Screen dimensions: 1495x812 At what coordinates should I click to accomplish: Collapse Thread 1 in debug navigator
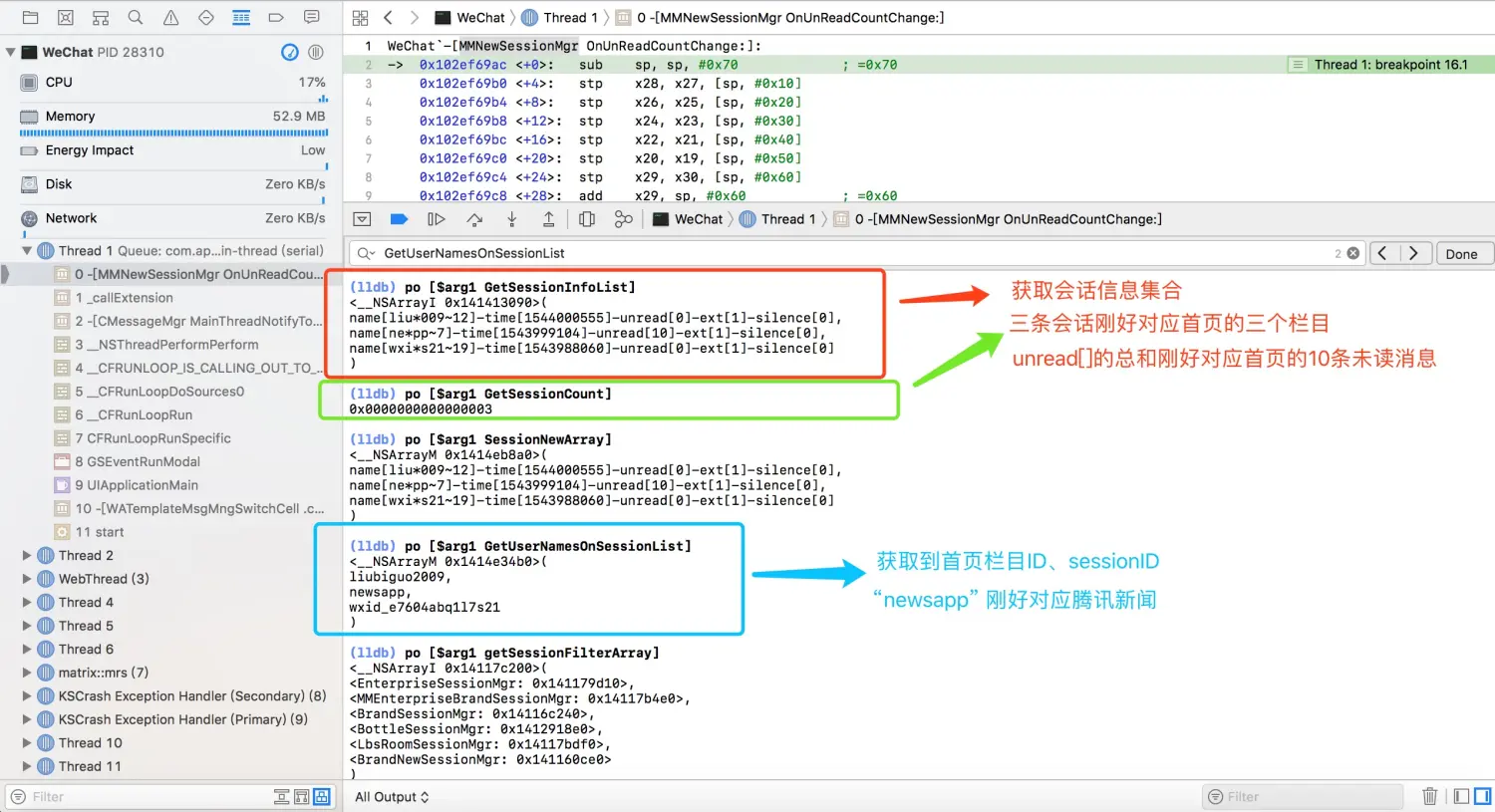27,251
